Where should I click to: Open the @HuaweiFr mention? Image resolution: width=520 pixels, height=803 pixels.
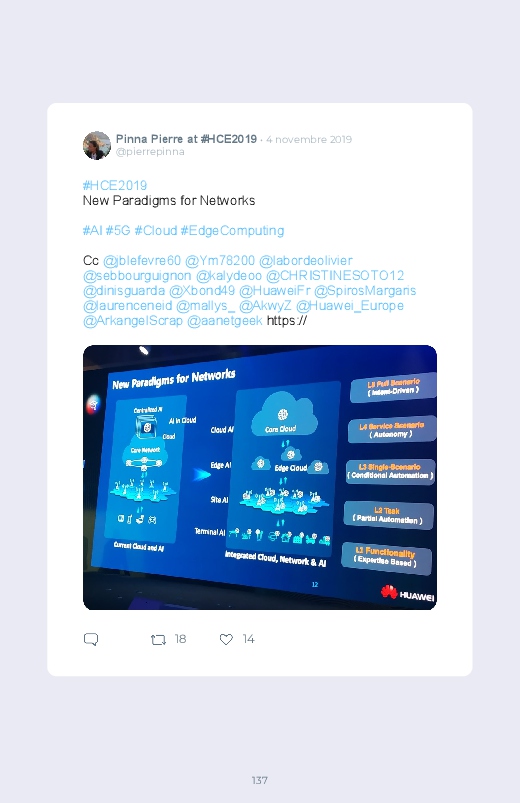[x=275, y=291]
